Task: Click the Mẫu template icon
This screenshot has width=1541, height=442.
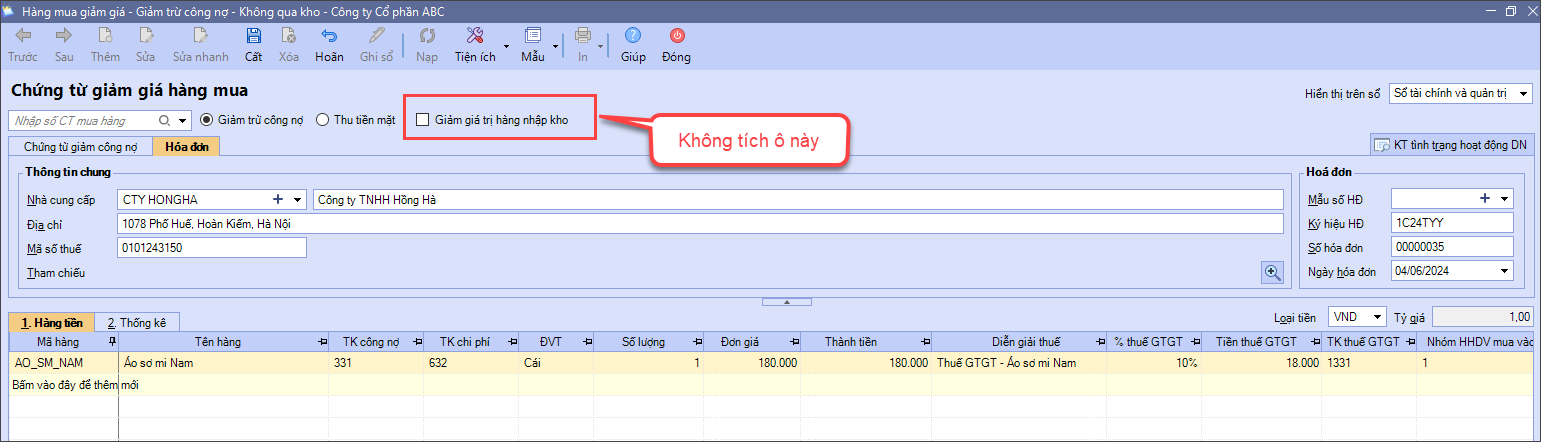Action: (x=532, y=37)
